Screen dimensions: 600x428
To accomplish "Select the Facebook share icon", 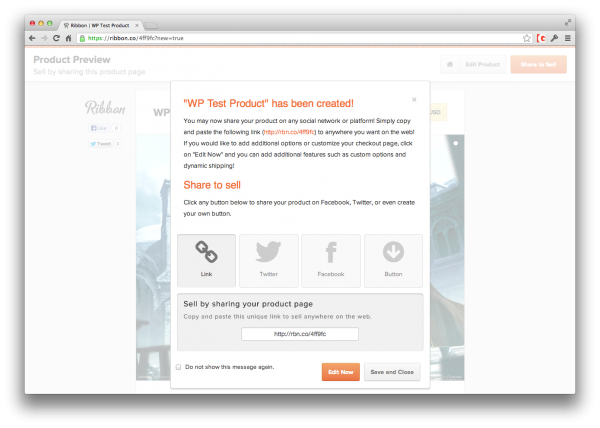I will click(x=331, y=260).
